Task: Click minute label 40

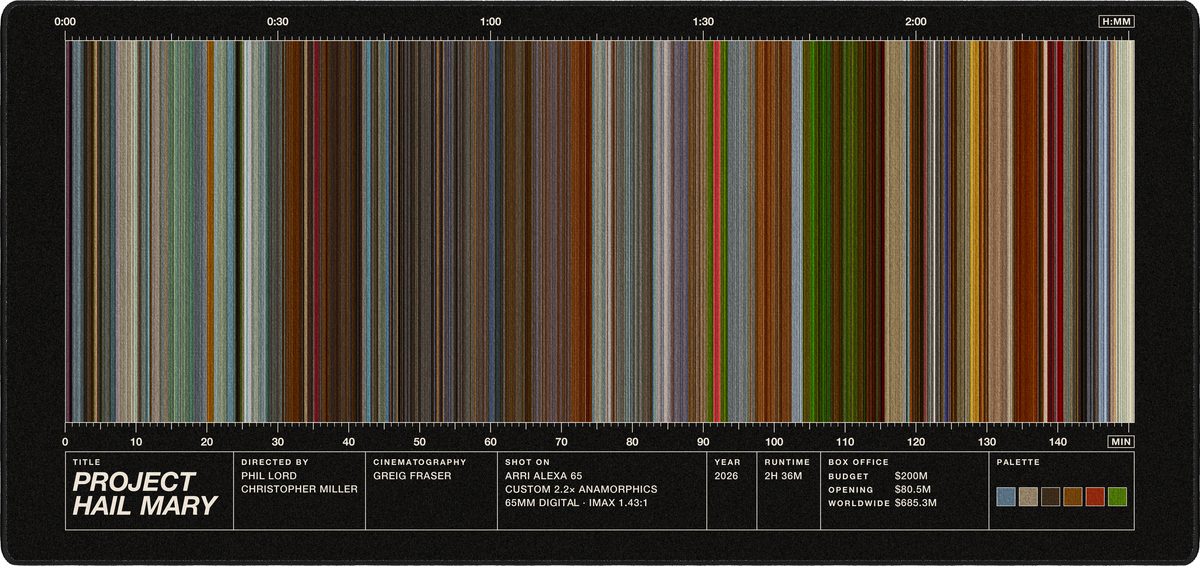Action: tap(349, 441)
